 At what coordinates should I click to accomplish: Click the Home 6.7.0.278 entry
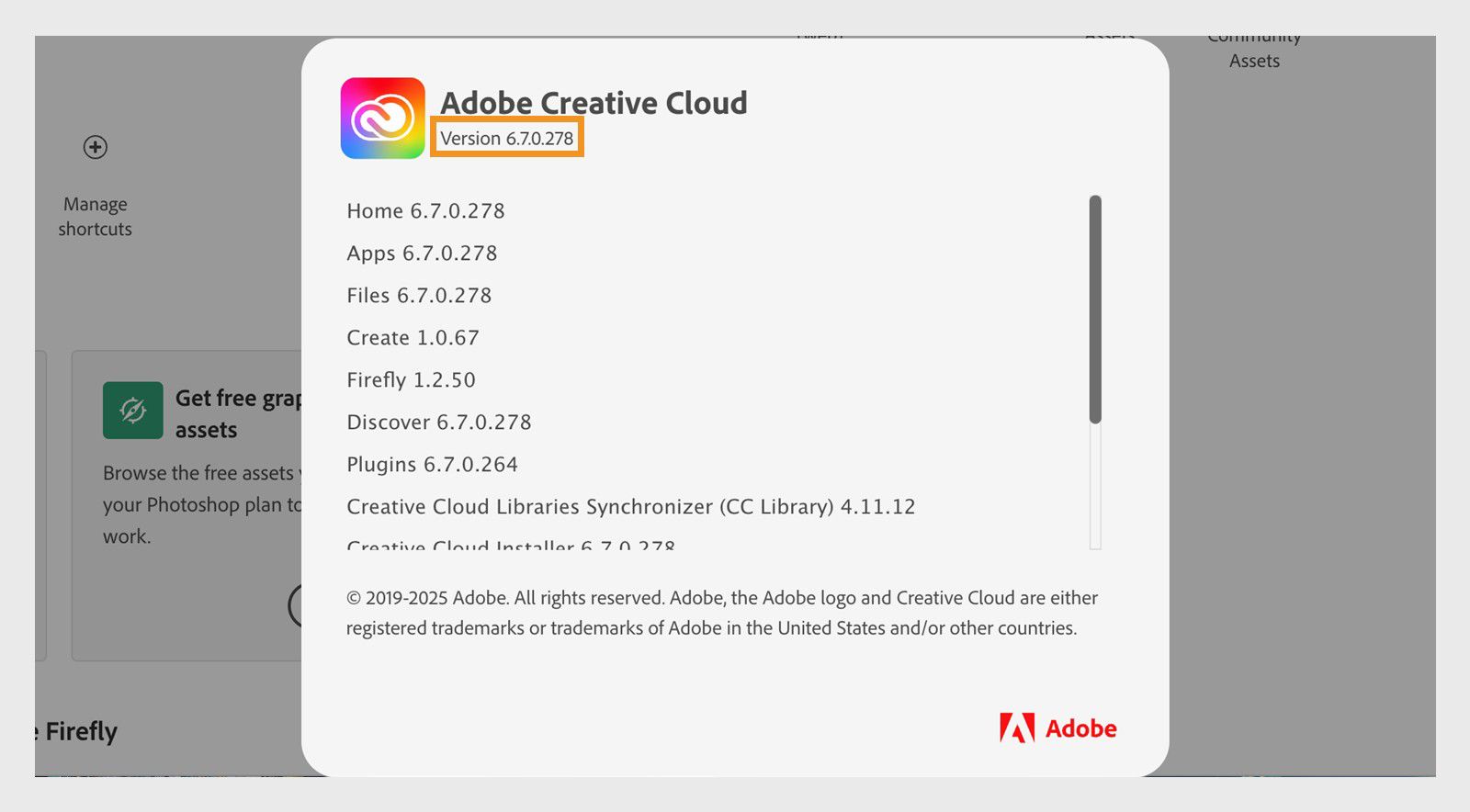[x=424, y=210]
